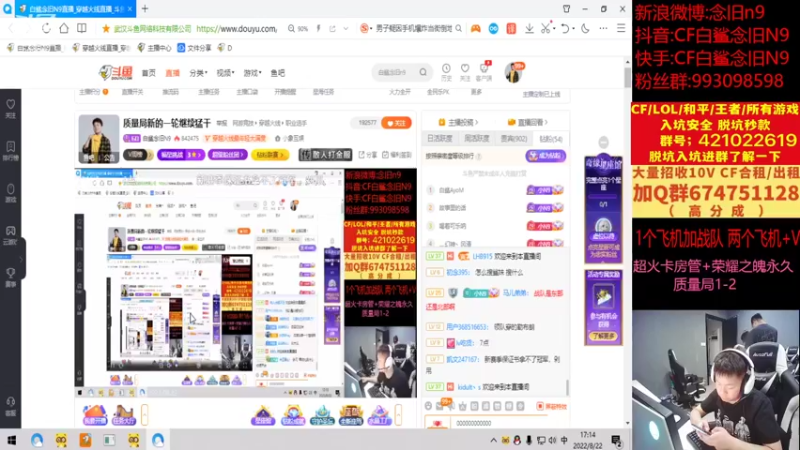Screen dimensions: 800x450
Task: Open the history clock icon
Action: coord(446,72)
